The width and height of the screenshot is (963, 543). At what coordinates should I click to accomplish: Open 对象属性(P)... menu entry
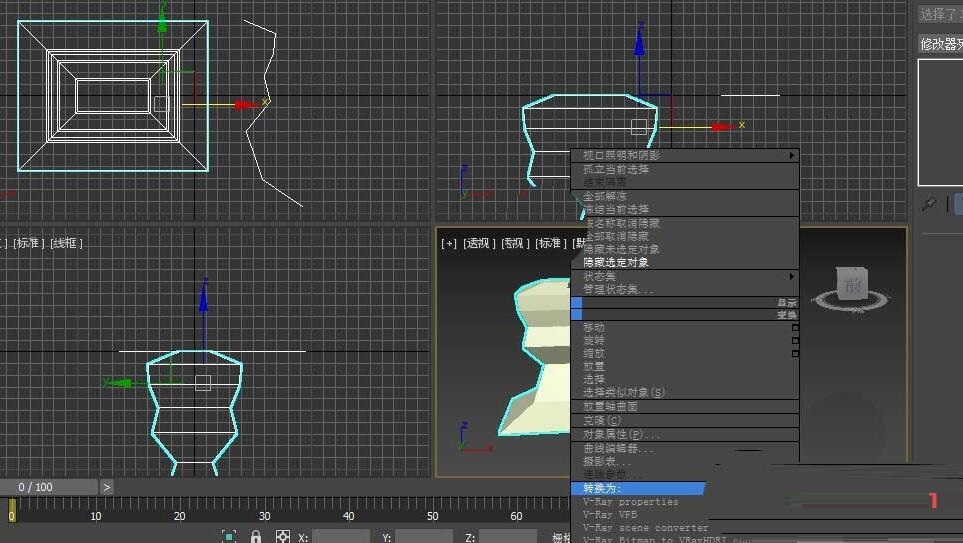622,435
